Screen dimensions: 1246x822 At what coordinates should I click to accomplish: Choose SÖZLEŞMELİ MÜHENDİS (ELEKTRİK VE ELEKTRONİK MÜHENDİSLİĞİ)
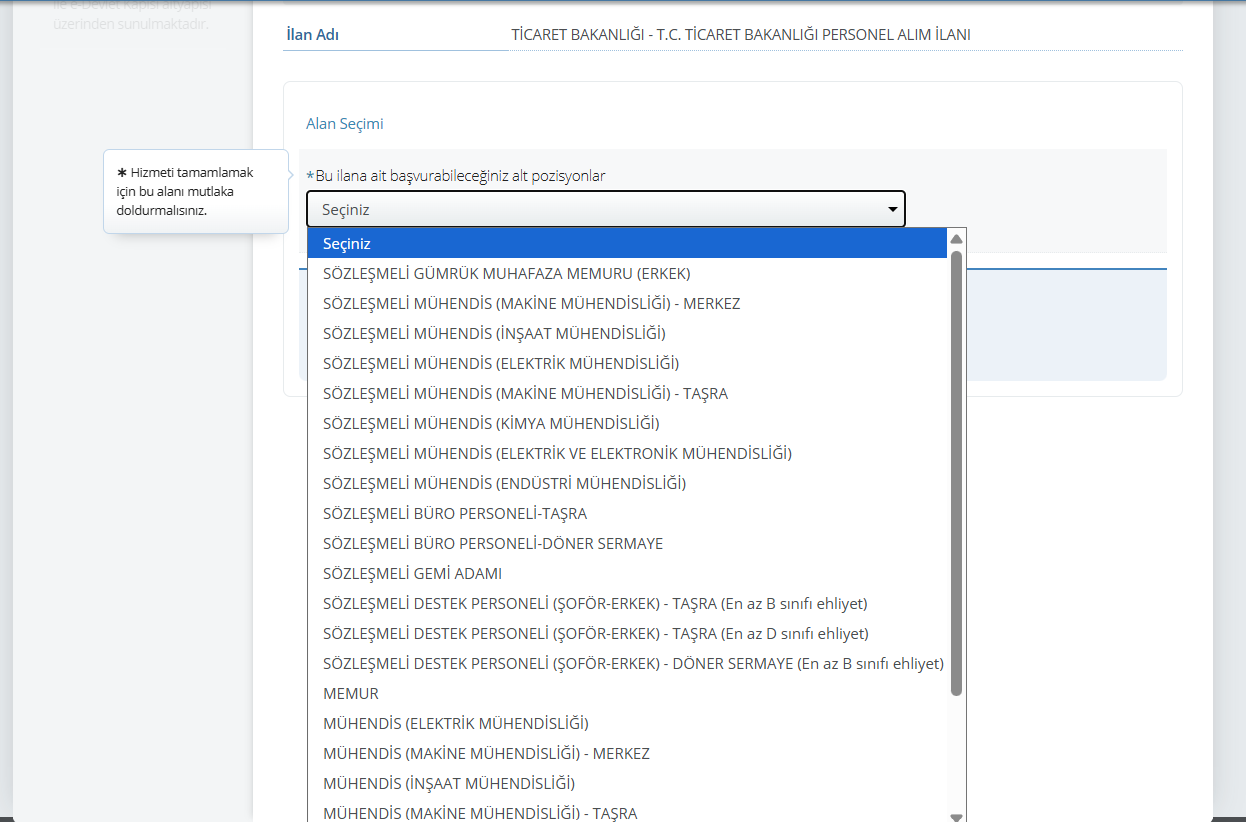557,454
